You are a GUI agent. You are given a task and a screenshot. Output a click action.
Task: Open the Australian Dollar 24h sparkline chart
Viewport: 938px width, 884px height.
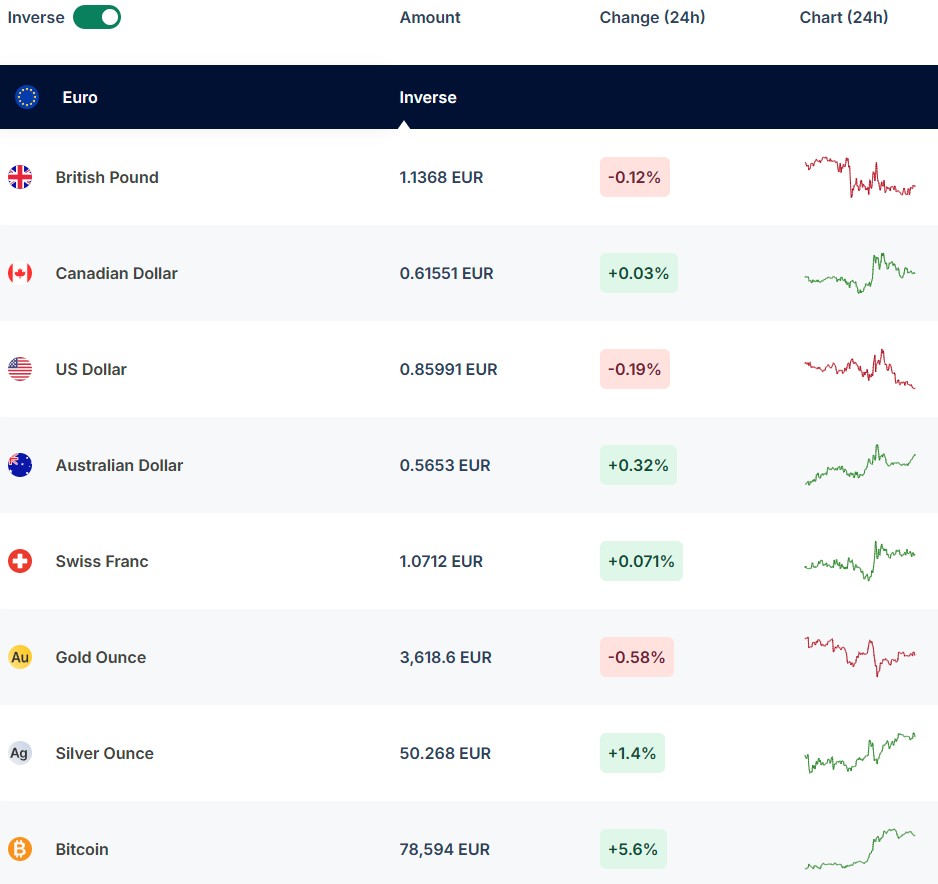coord(860,465)
